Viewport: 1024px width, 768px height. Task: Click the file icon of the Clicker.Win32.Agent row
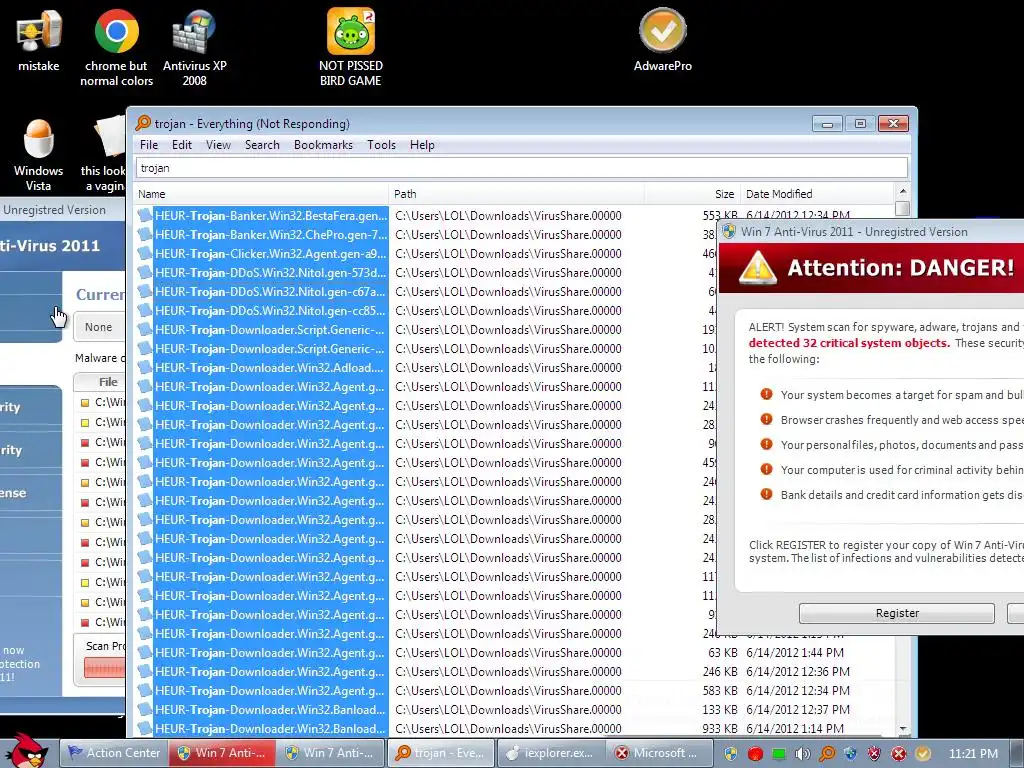point(144,253)
